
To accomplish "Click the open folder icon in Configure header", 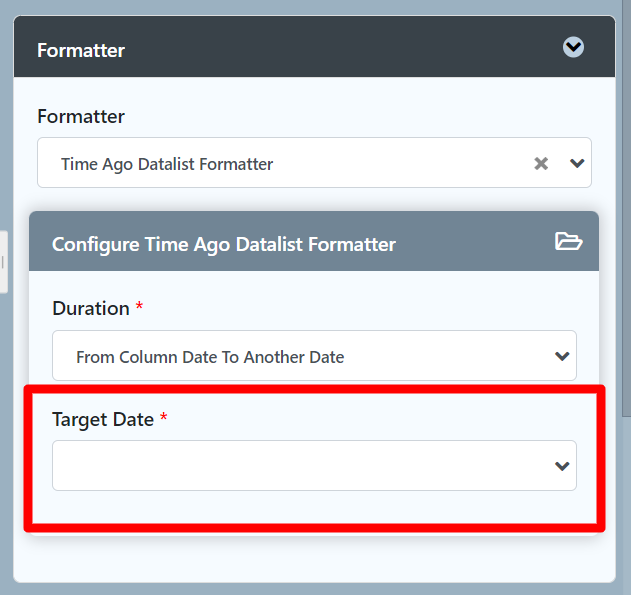I will pyautogui.click(x=568, y=241).
